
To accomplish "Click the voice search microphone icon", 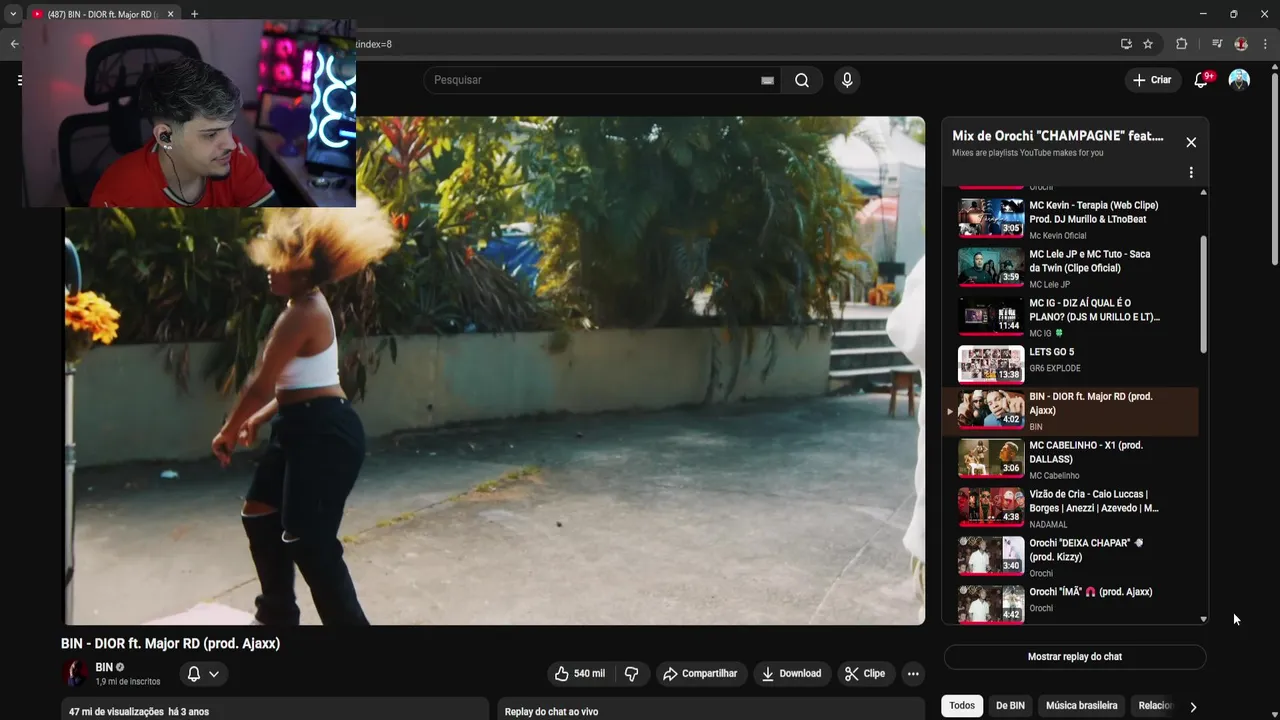I will 847,80.
